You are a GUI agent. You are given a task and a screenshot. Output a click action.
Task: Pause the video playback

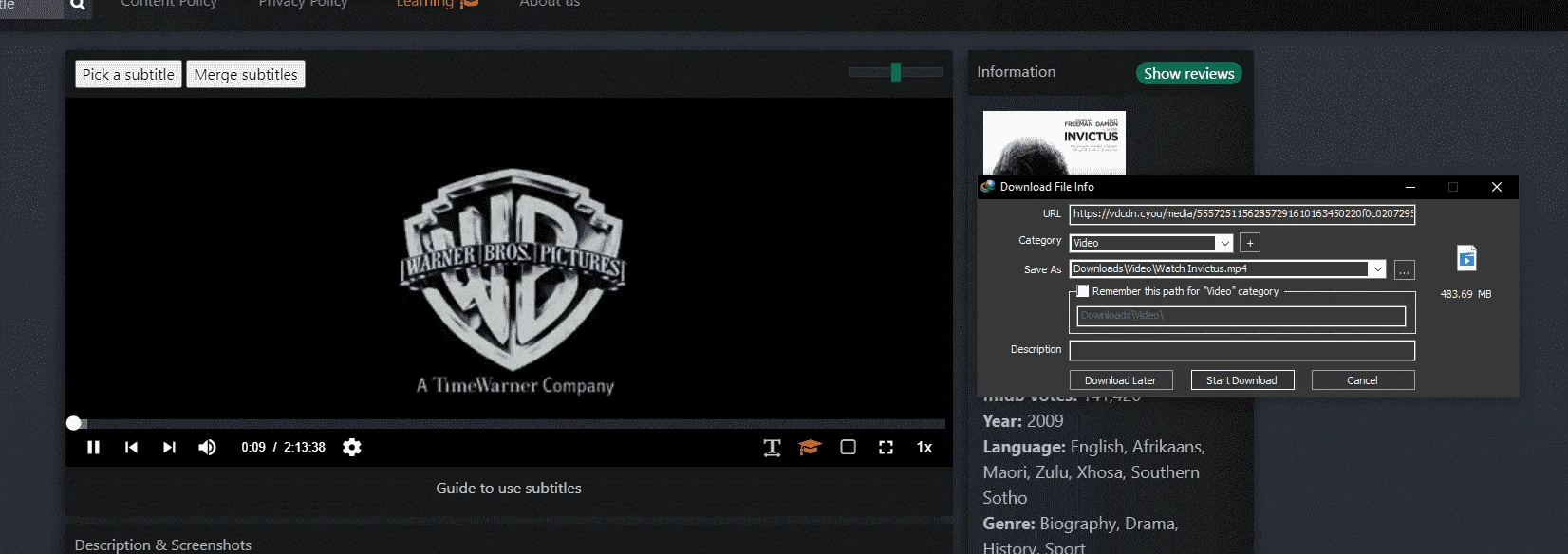point(93,448)
